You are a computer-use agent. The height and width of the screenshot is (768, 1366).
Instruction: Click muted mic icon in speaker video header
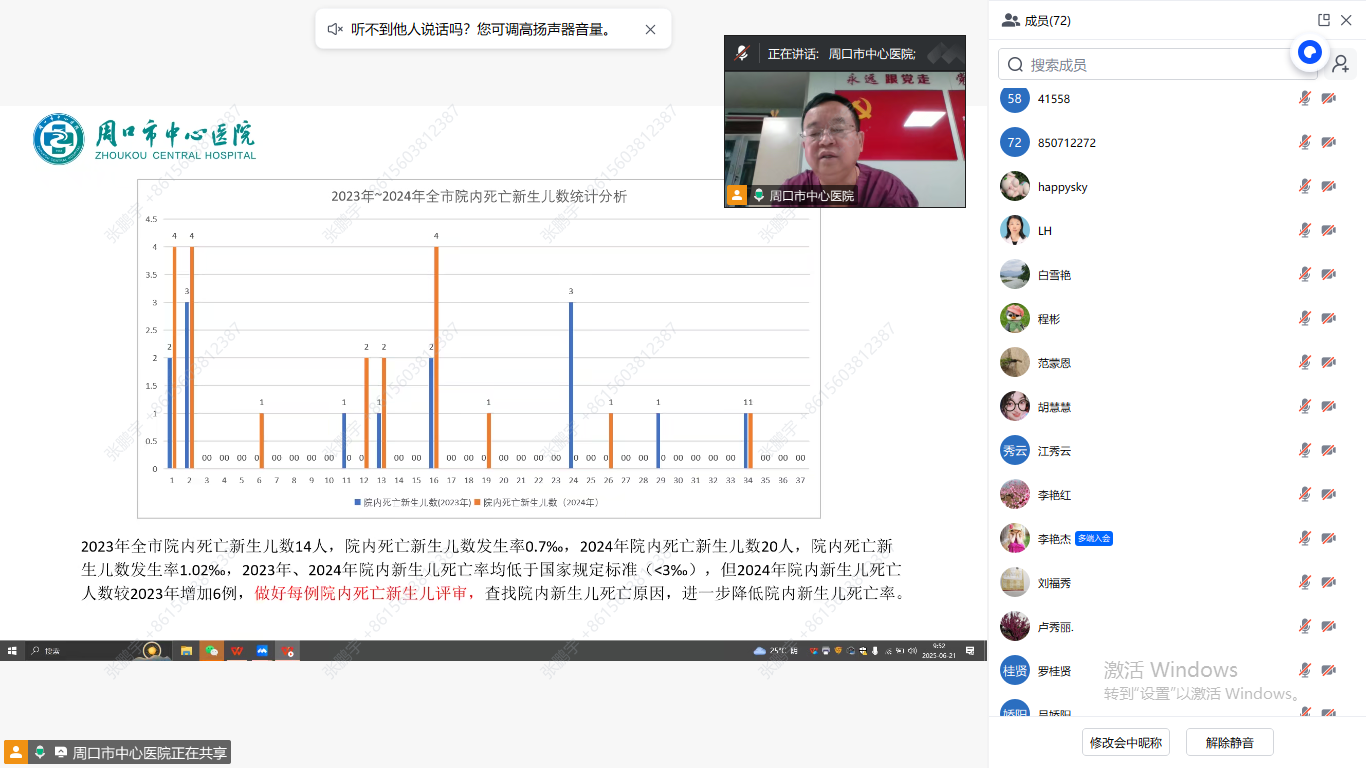click(x=742, y=53)
